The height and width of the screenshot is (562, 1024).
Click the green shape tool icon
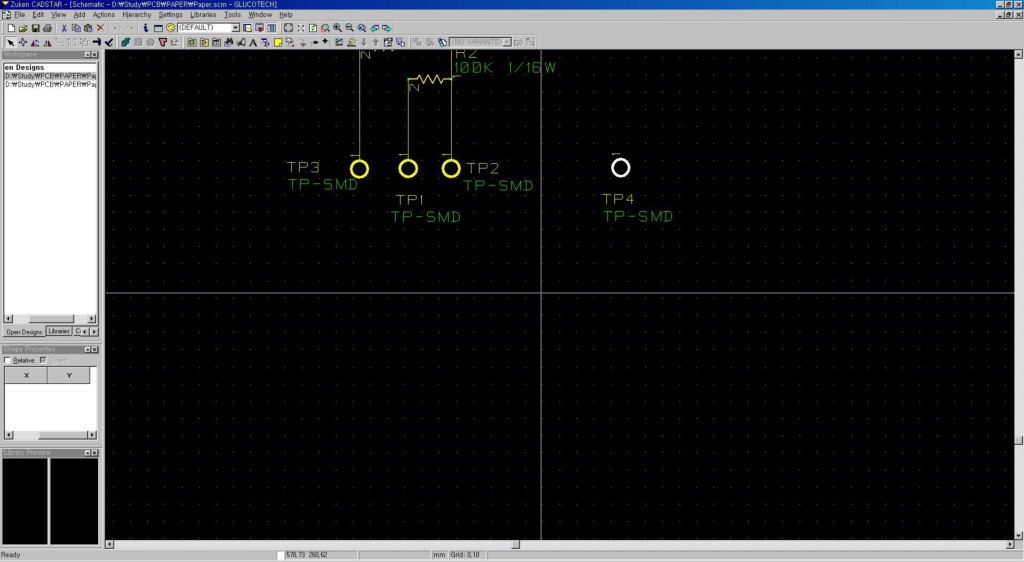click(x=125, y=42)
